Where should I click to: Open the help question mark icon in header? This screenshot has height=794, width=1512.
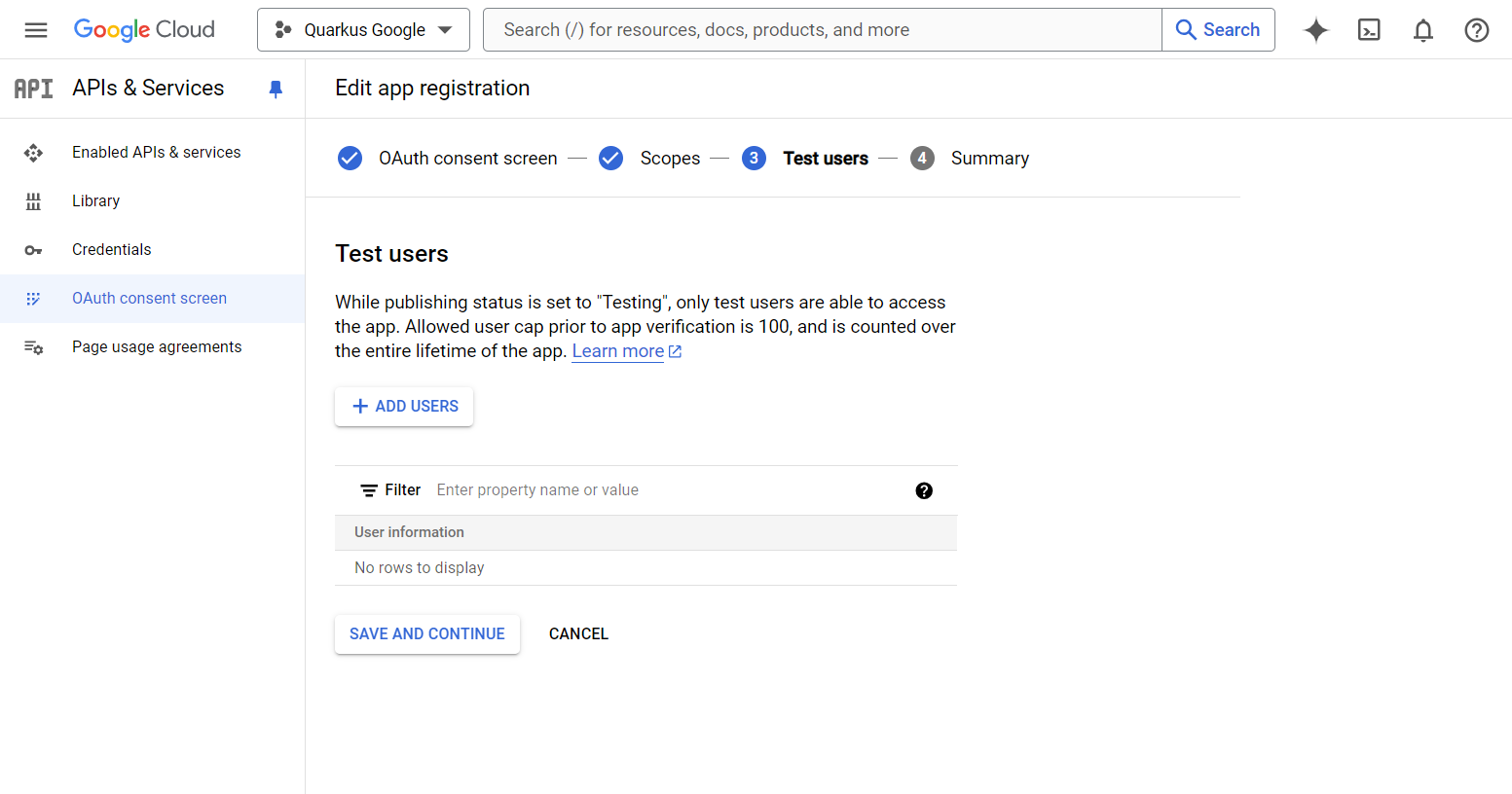pyautogui.click(x=1477, y=30)
